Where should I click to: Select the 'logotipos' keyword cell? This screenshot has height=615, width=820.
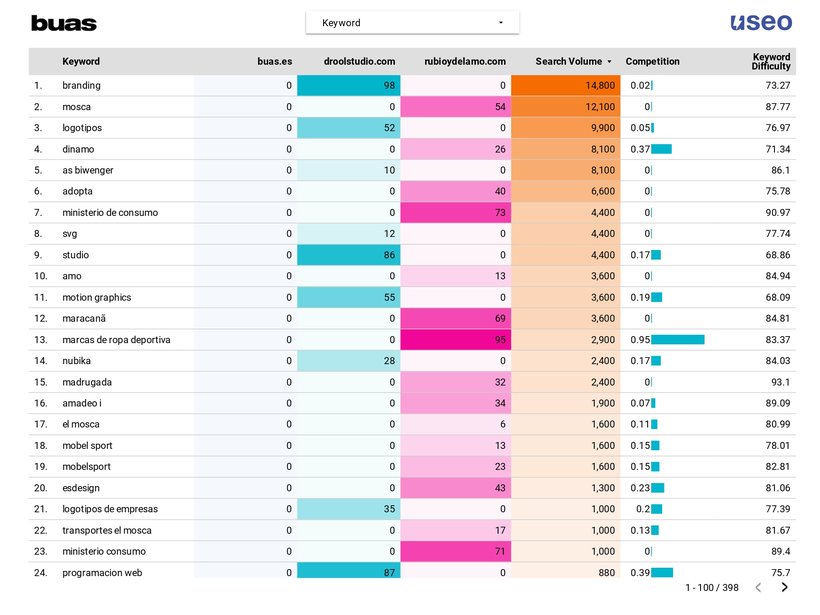coord(82,128)
